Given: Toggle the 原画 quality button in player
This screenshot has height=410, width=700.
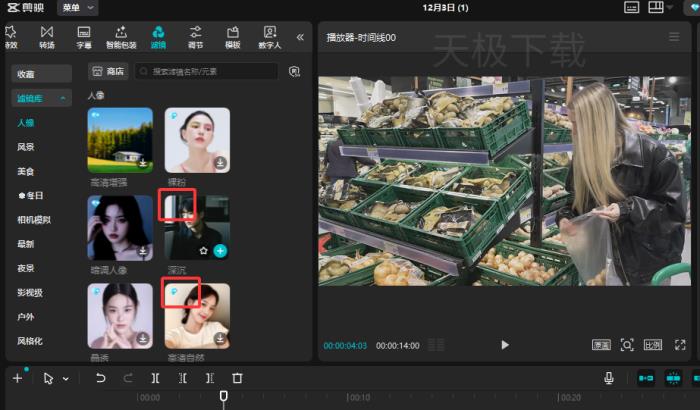Looking at the screenshot, I should [x=601, y=345].
